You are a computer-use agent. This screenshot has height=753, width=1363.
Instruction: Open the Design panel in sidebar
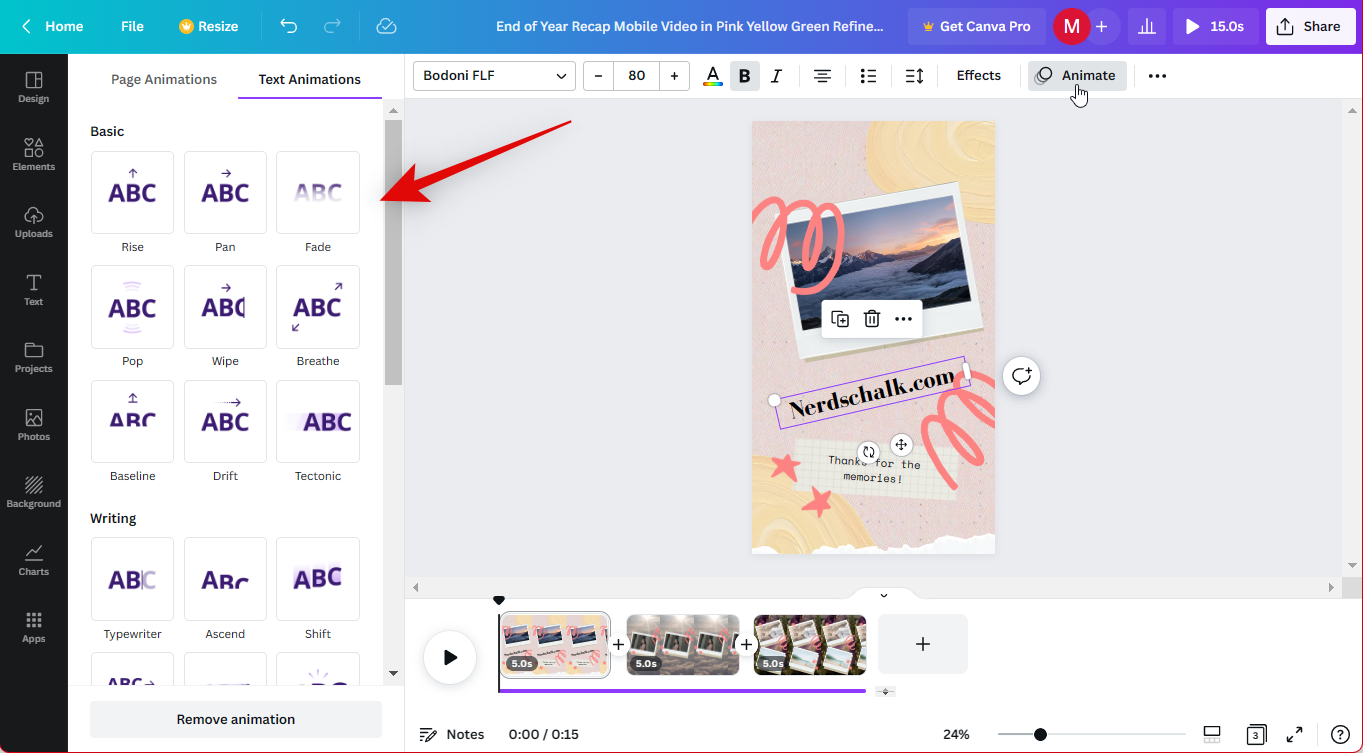click(x=33, y=87)
